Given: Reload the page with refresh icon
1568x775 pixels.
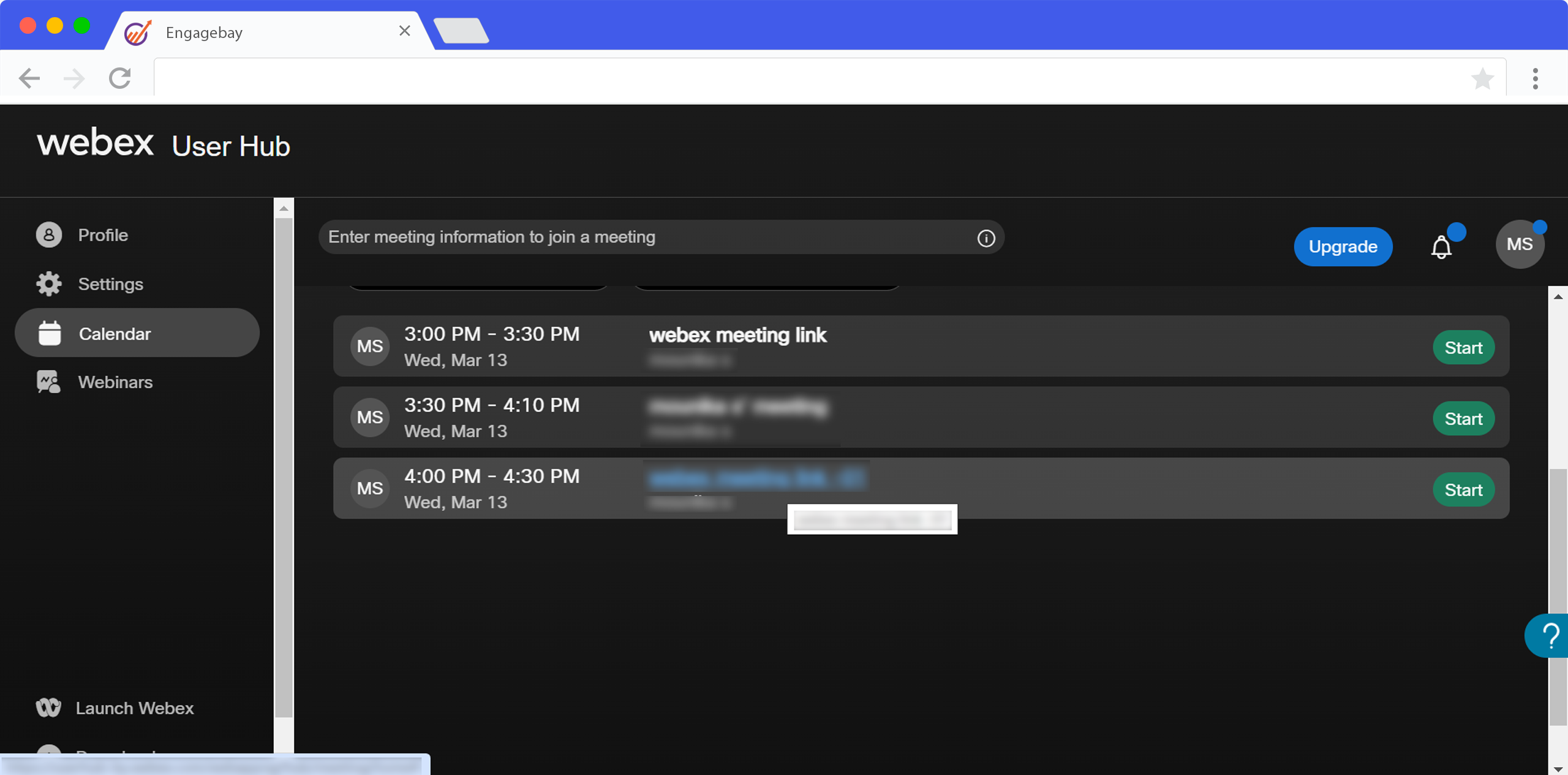Looking at the screenshot, I should point(120,78).
